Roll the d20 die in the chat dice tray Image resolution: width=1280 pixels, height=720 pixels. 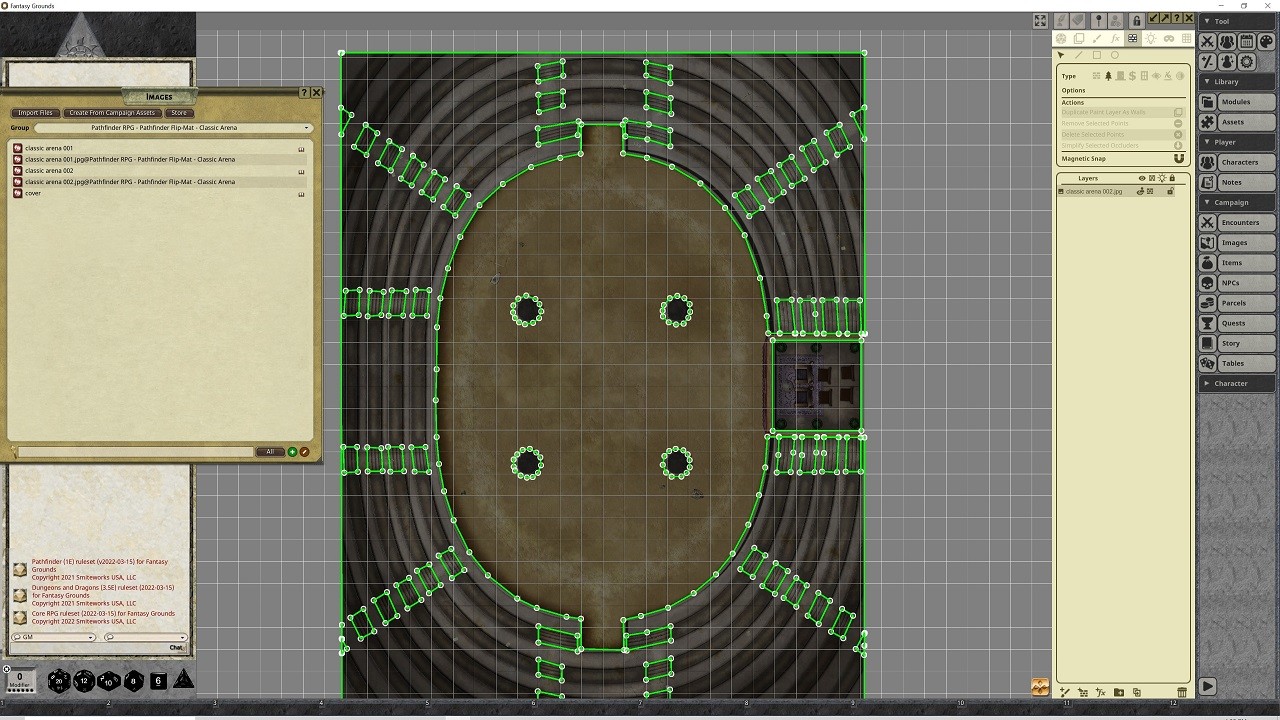coord(58,681)
